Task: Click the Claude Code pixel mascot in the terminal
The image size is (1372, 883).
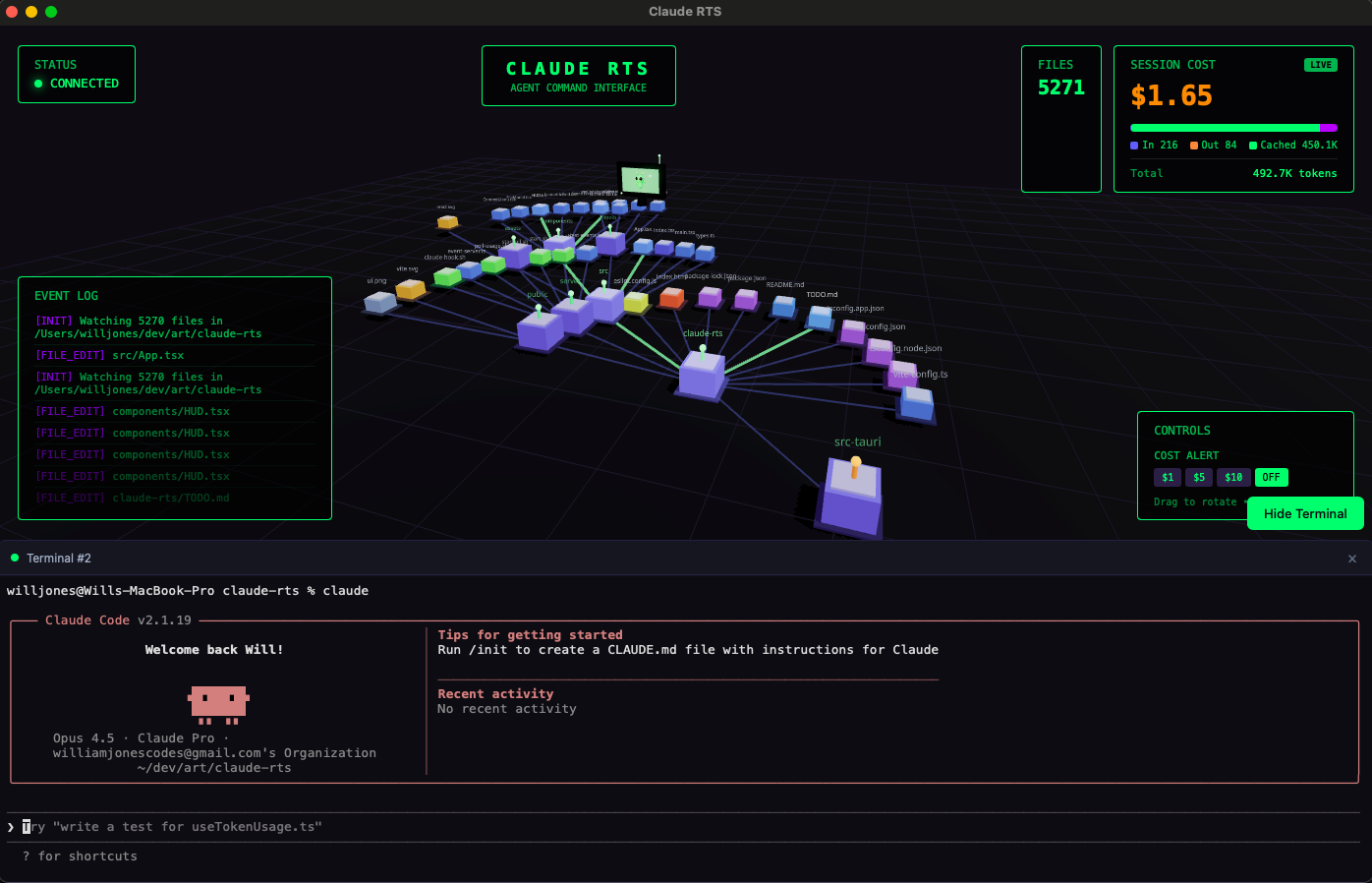Action: pos(217,704)
